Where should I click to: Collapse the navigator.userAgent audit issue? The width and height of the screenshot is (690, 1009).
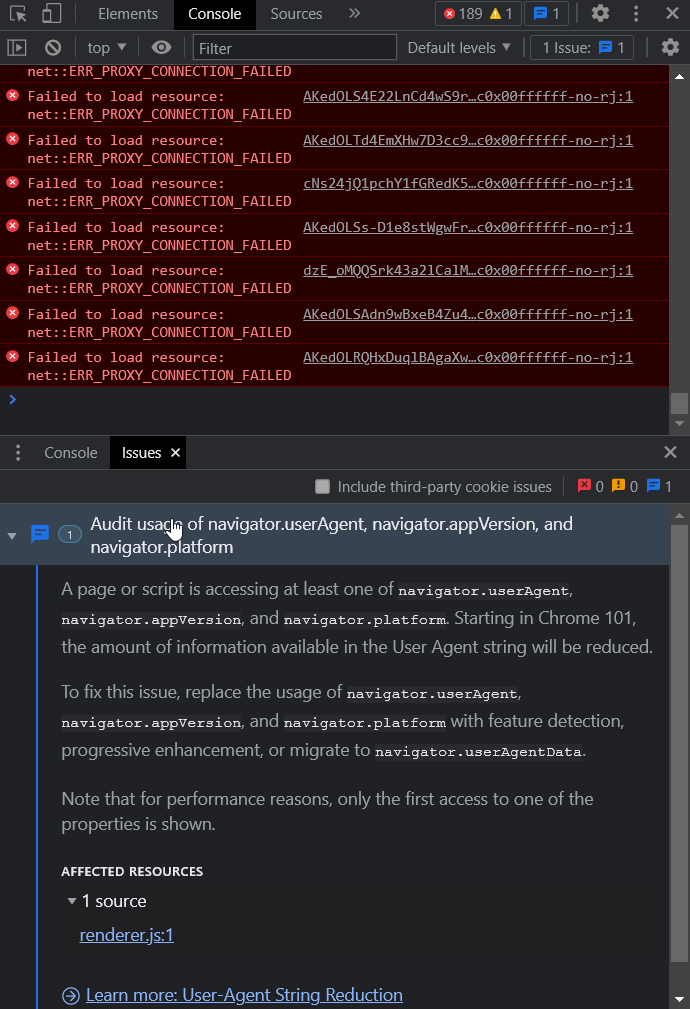tap(11, 533)
